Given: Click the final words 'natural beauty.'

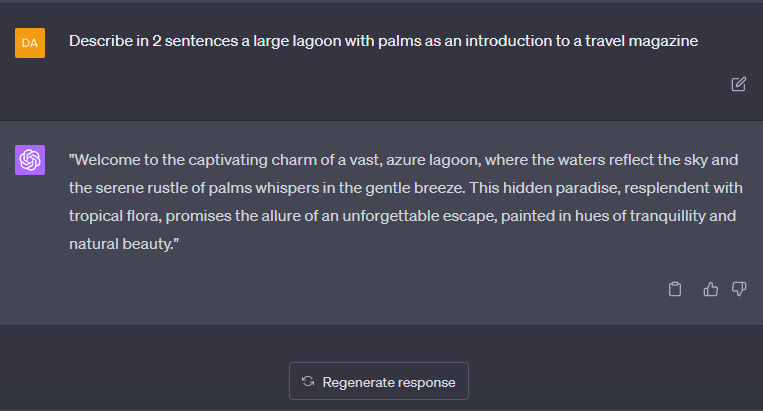Looking at the screenshot, I should tap(122, 244).
